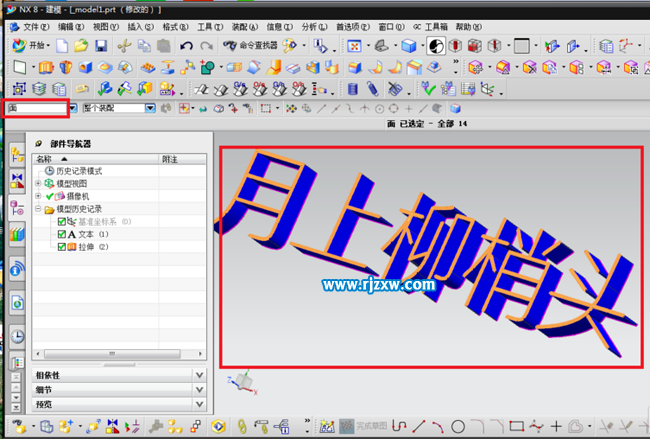The image size is (650, 439).
Task: Collapse the 模型历史记录 tree node
Action: pos(38,209)
